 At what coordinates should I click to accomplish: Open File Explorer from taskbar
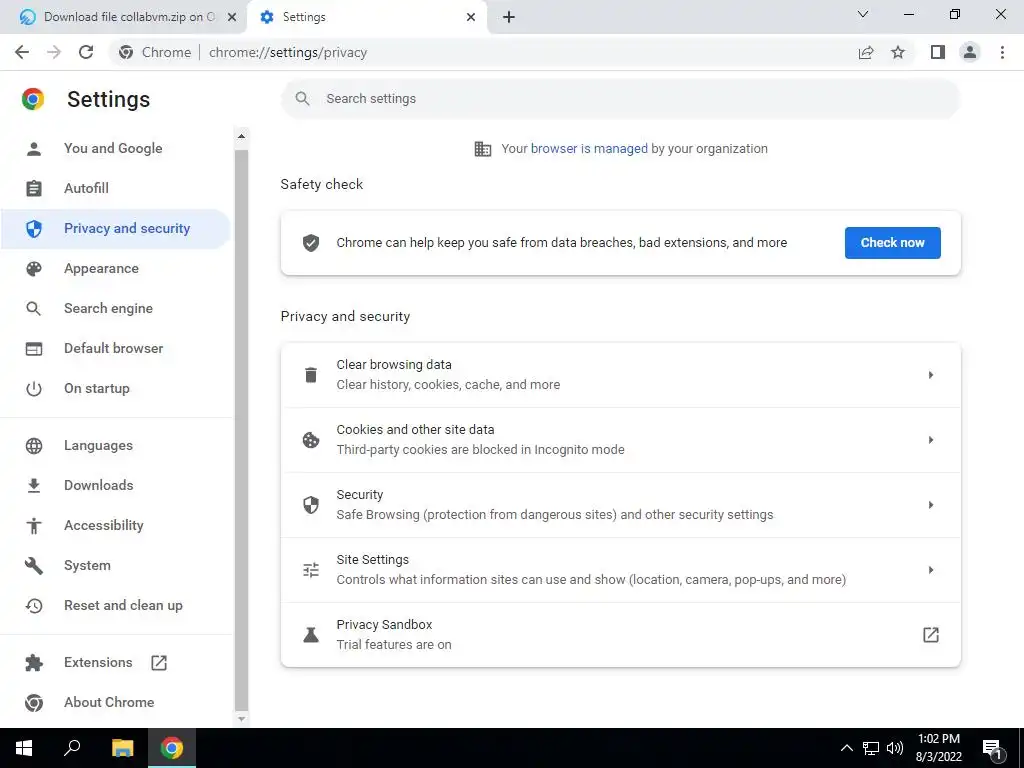pos(122,748)
